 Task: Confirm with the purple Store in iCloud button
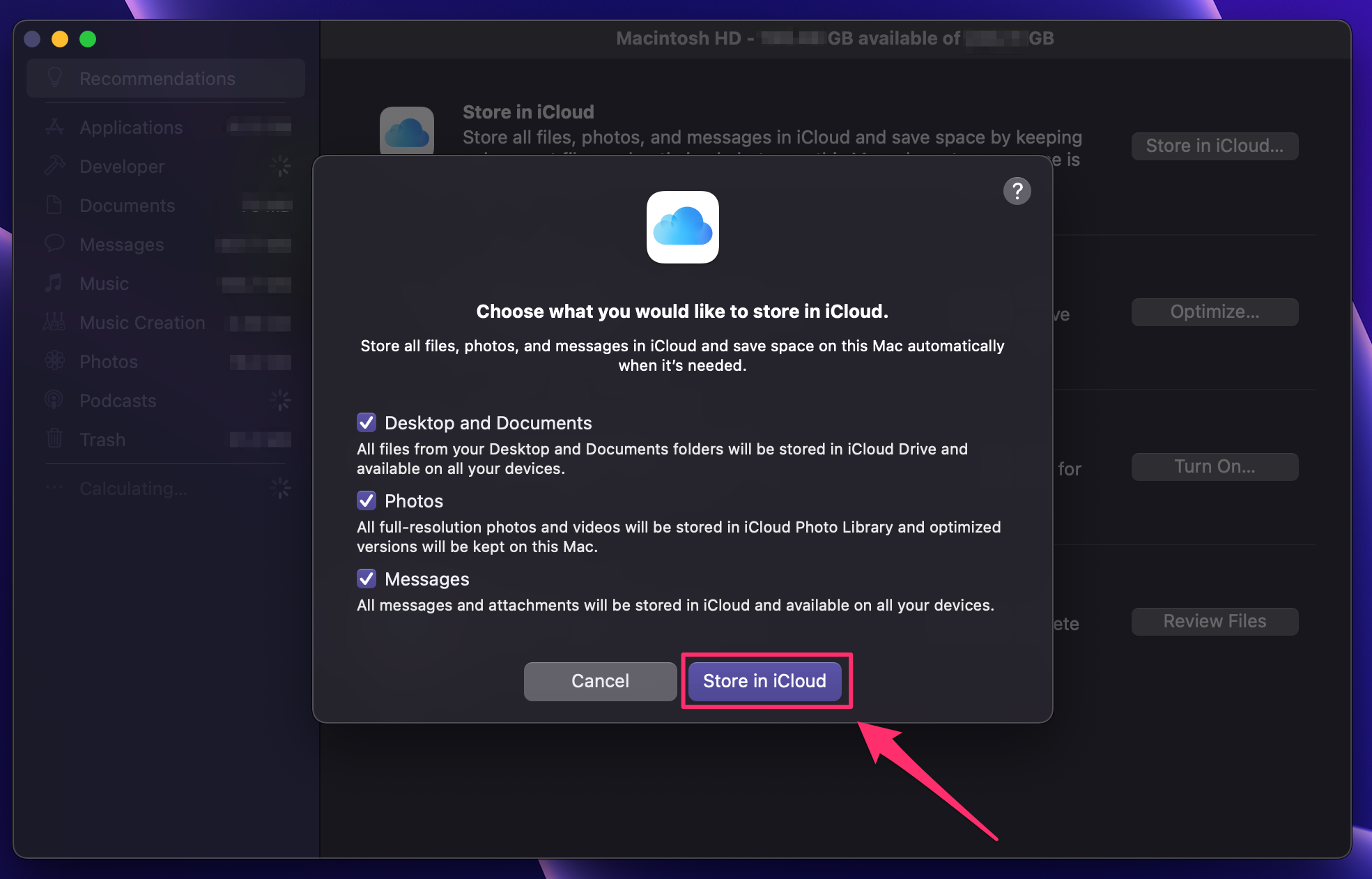point(764,681)
